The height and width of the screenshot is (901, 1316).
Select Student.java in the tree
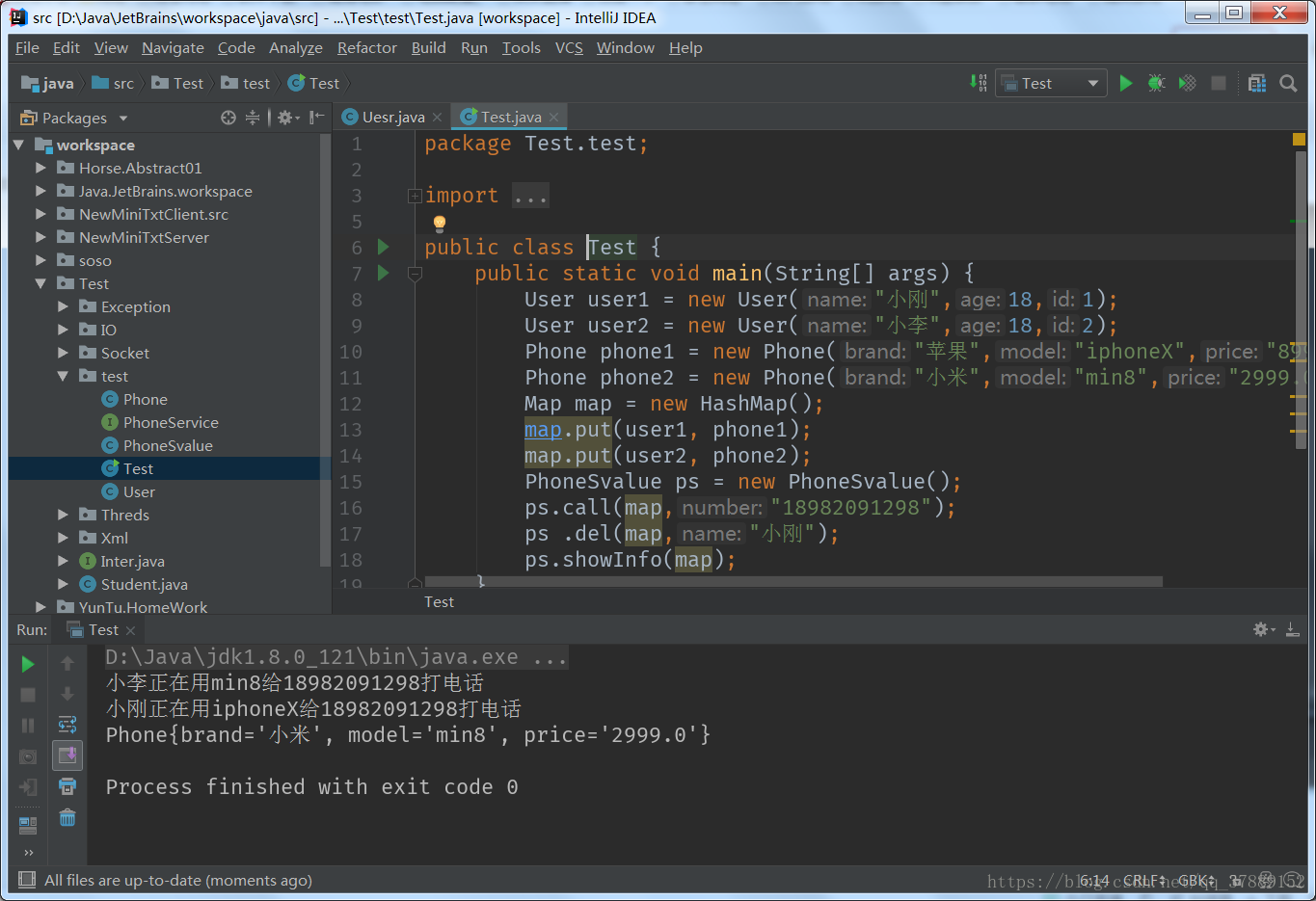(144, 584)
